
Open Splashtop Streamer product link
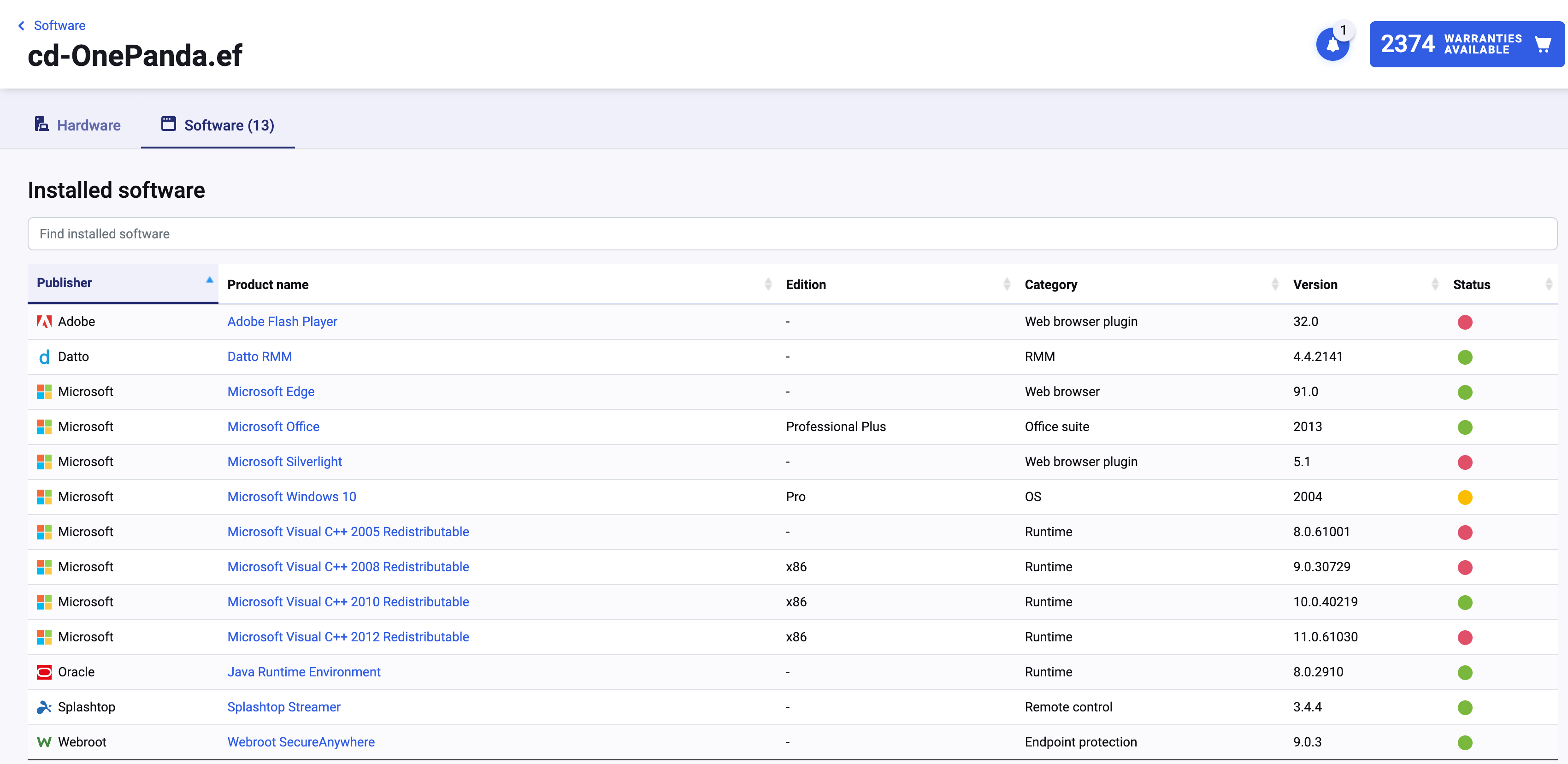pyautogui.click(x=283, y=707)
